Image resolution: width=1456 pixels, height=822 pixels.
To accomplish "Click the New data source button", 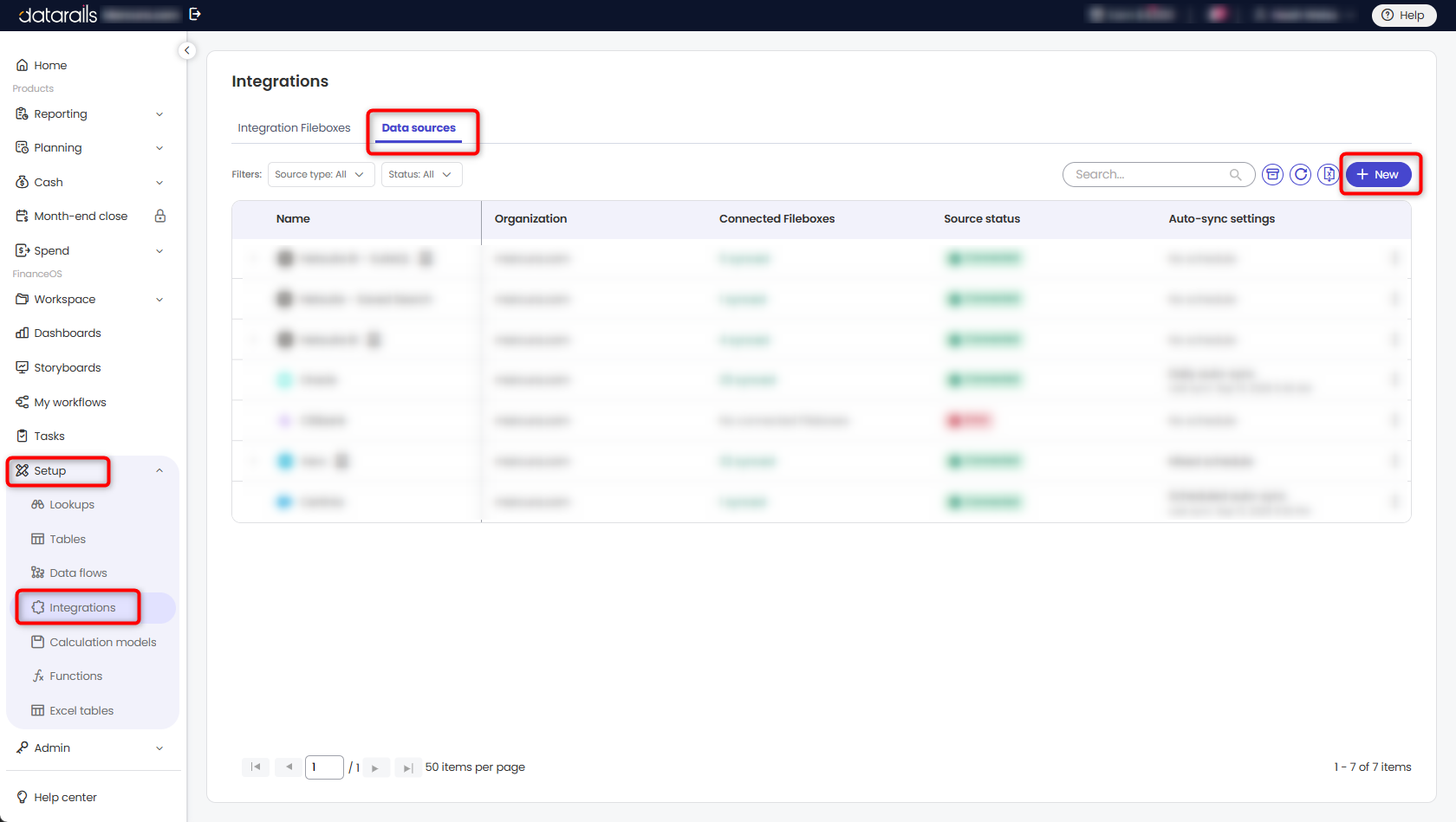I will coord(1378,174).
